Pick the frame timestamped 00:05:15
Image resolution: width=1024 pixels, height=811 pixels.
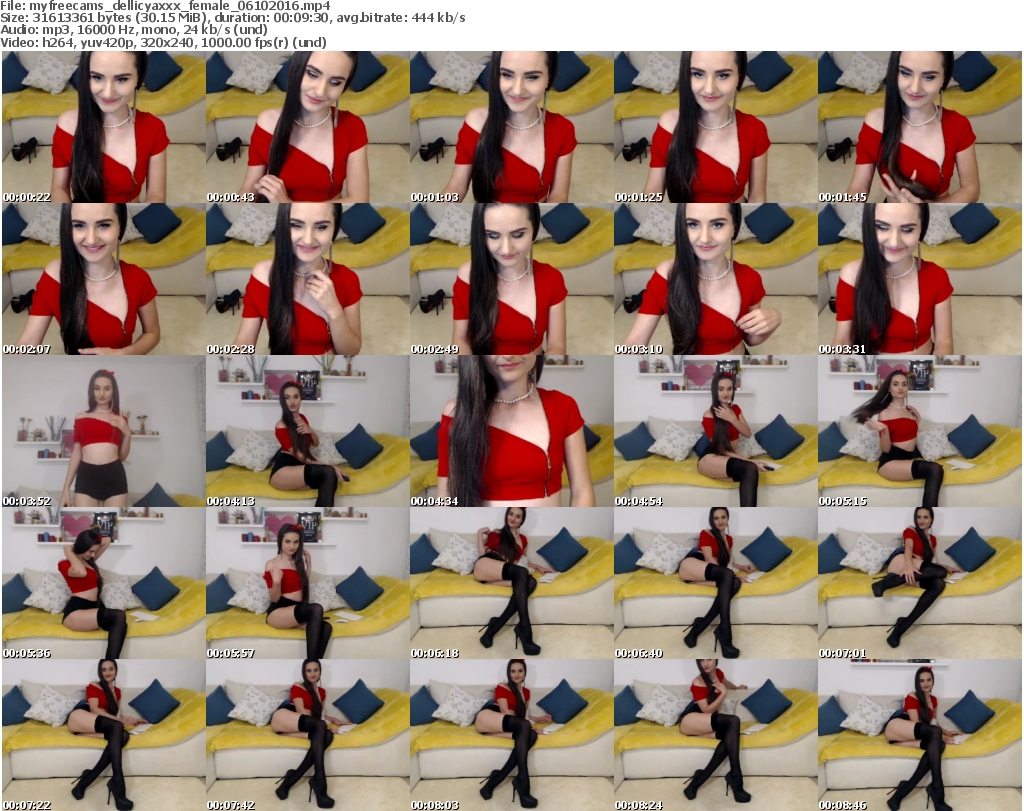[920, 431]
